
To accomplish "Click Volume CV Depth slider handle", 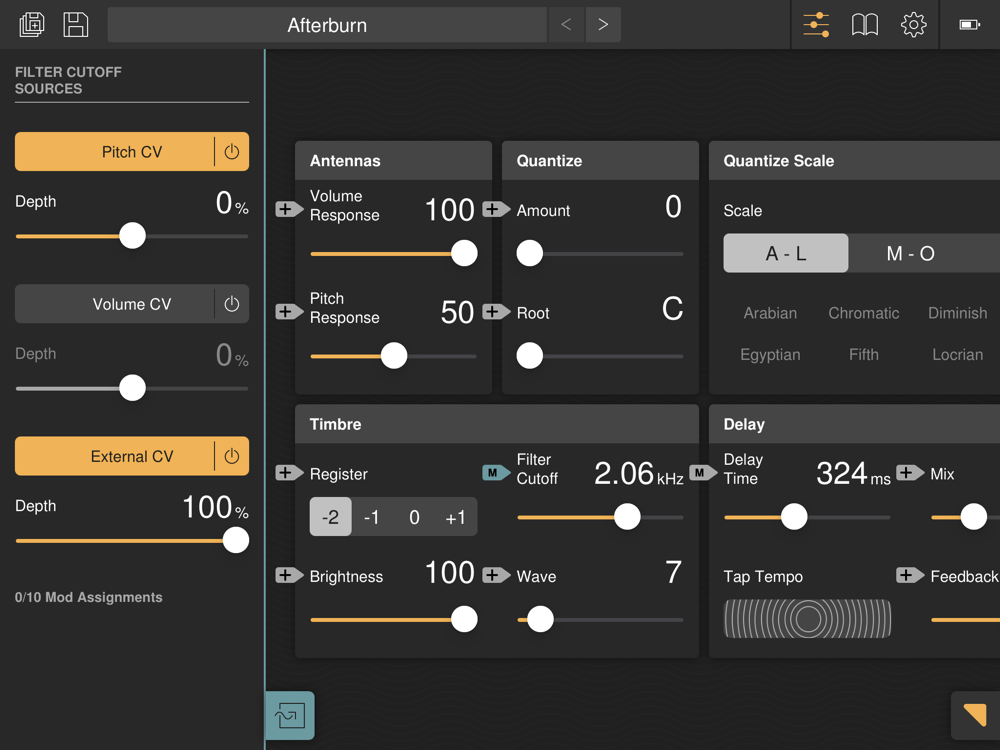I will [133, 388].
